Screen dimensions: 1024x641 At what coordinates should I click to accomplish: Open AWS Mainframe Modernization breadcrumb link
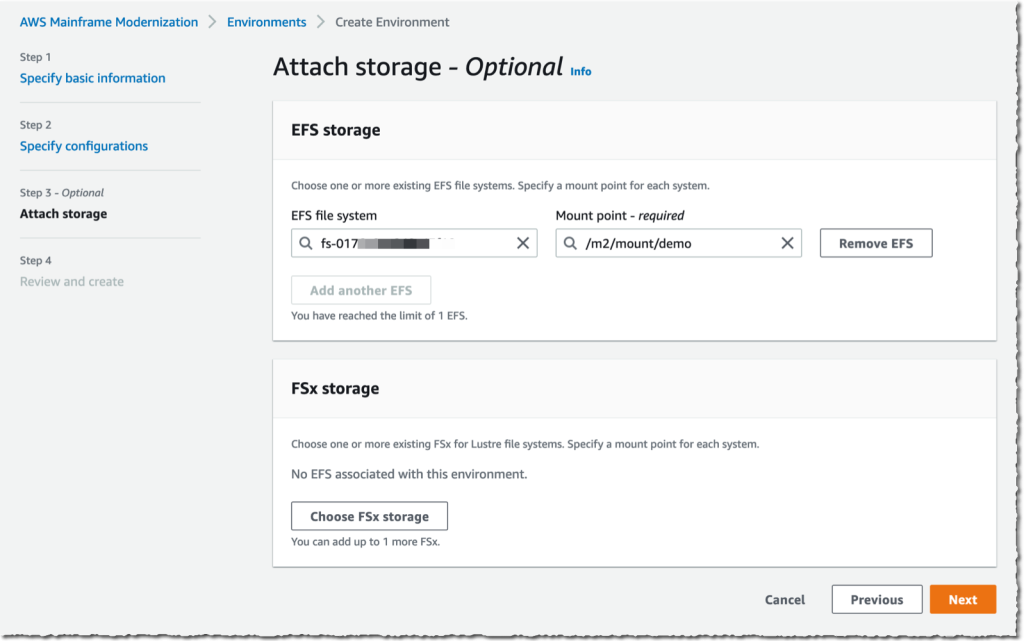pyautogui.click(x=108, y=21)
